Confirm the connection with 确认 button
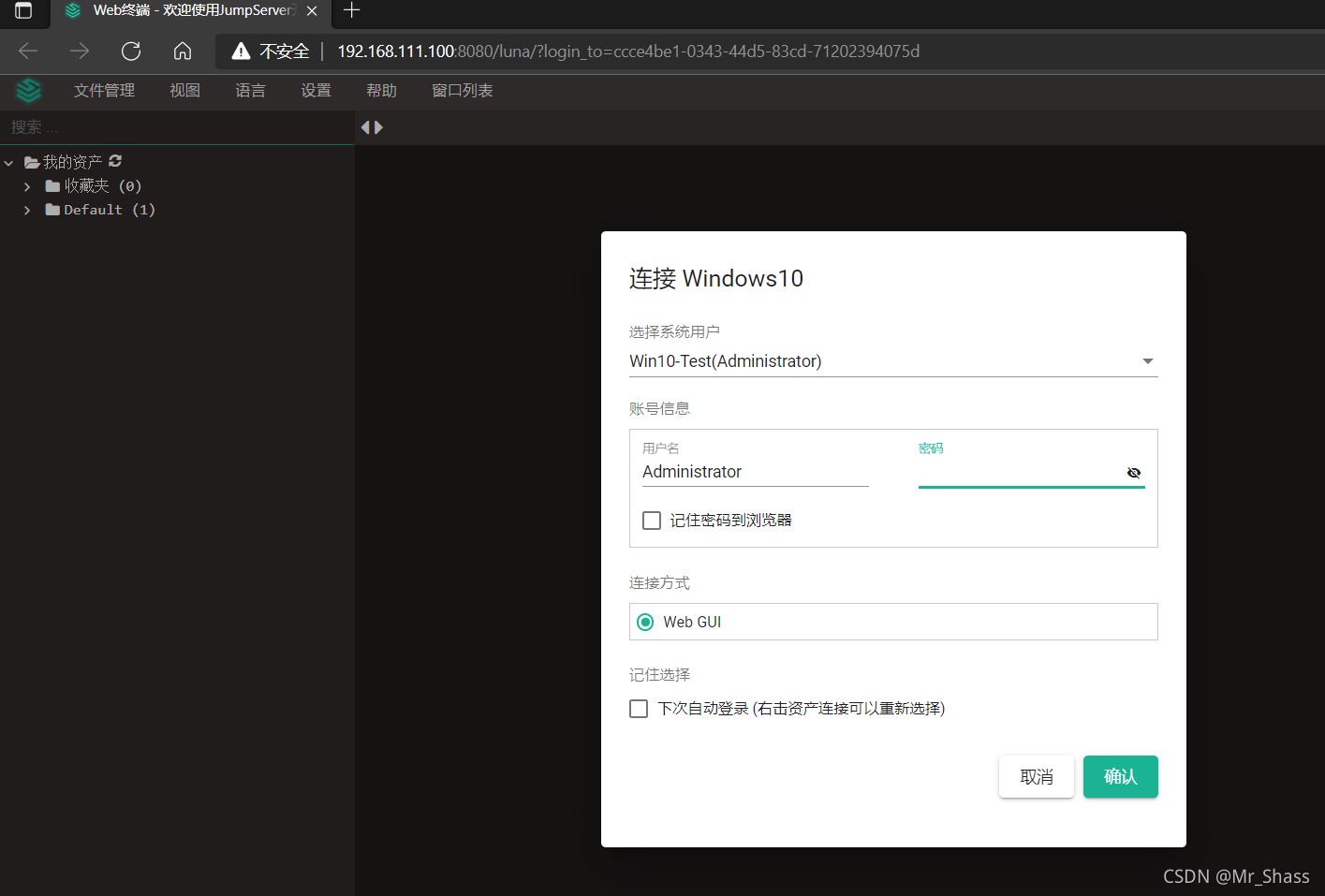This screenshot has height=896, width=1325. coord(1120,776)
